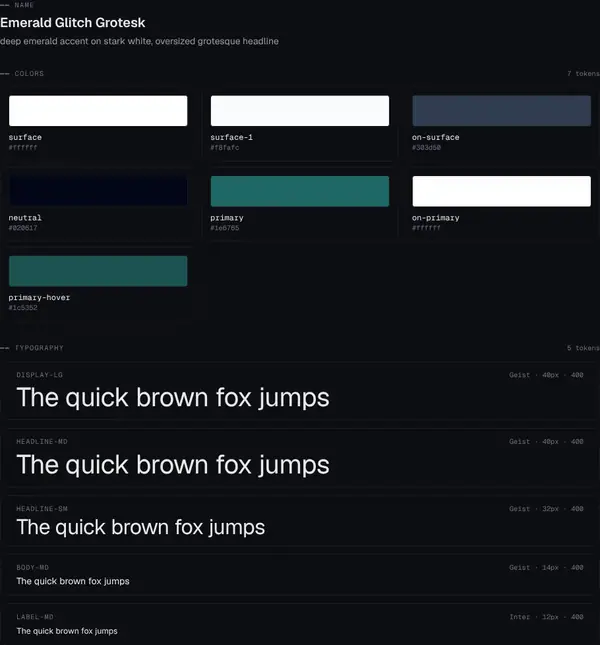600x645 pixels.
Task: Select the primary-hover color swatch
Action: click(x=98, y=271)
